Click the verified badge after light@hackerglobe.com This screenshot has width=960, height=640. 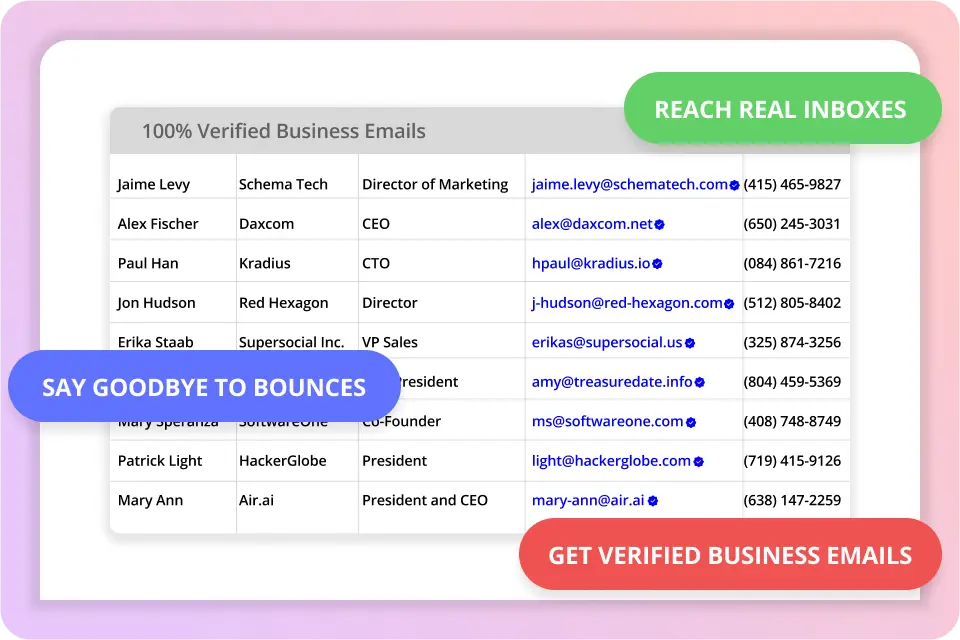pyautogui.click(x=699, y=462)
